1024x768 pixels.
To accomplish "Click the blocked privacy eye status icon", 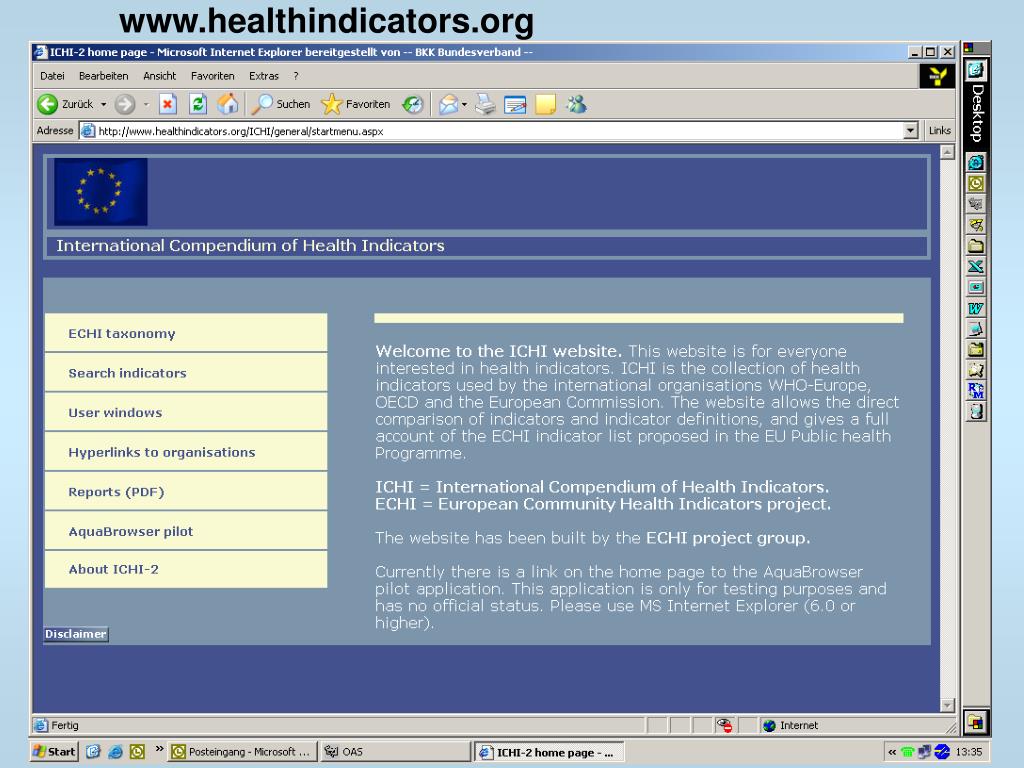I will coord(724,725).
